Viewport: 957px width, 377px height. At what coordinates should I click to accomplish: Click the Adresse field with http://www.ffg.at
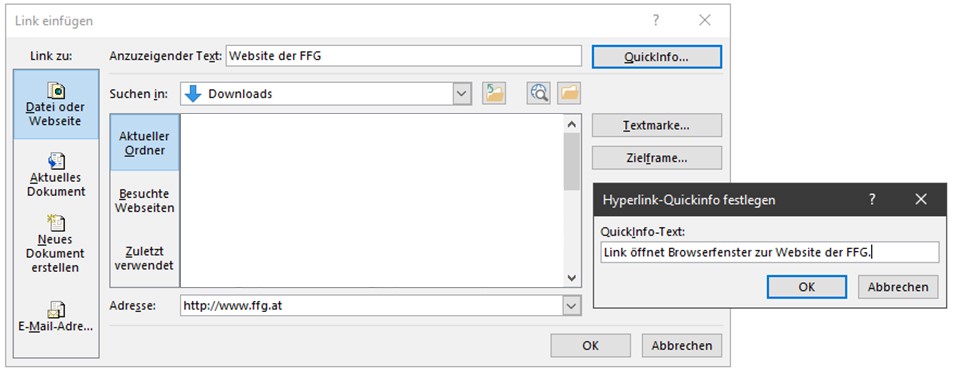tap(372, 306)
